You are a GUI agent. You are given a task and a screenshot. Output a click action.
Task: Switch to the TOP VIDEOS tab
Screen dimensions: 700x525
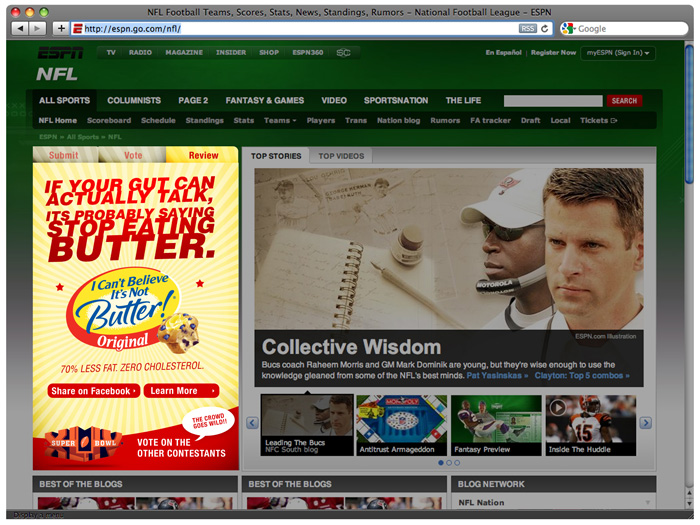[x=341, y=156]
